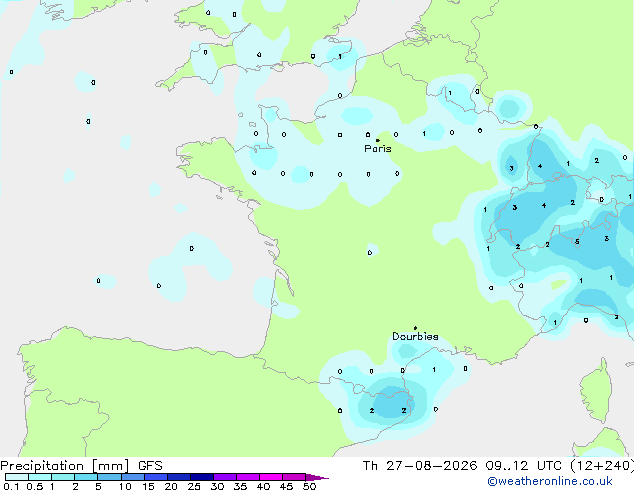Image resolution: width=634 pixels, height=490 pixels.
Task: Click the legend arrow tip past 50
Action: (x=317, y=477)
